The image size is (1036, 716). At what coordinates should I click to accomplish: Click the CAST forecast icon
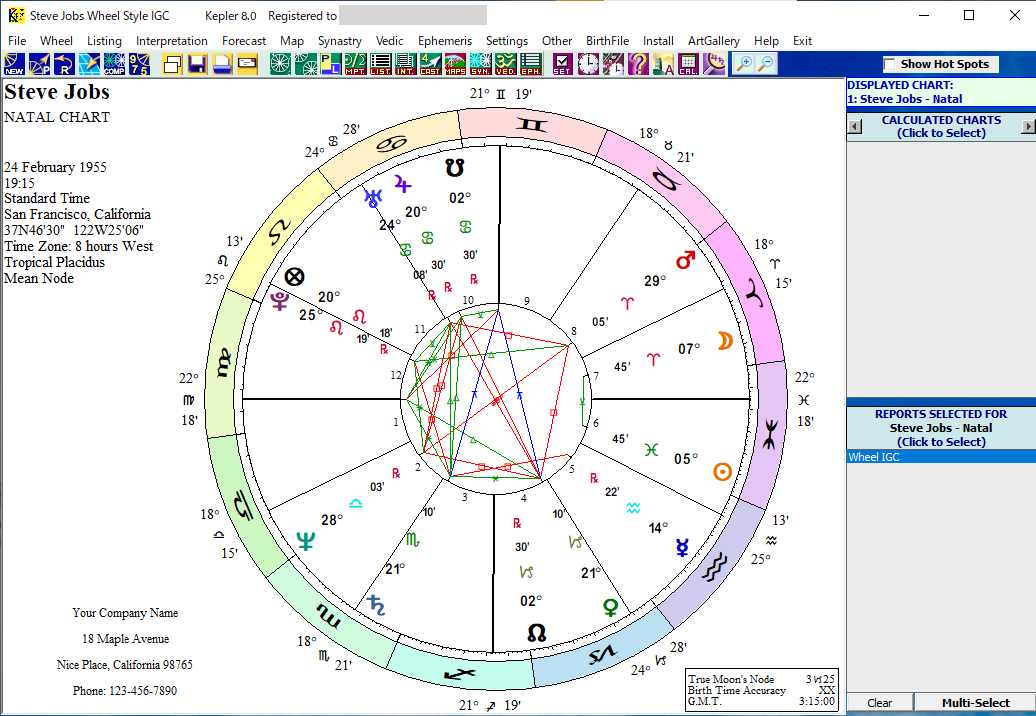(x=431, y=64)
